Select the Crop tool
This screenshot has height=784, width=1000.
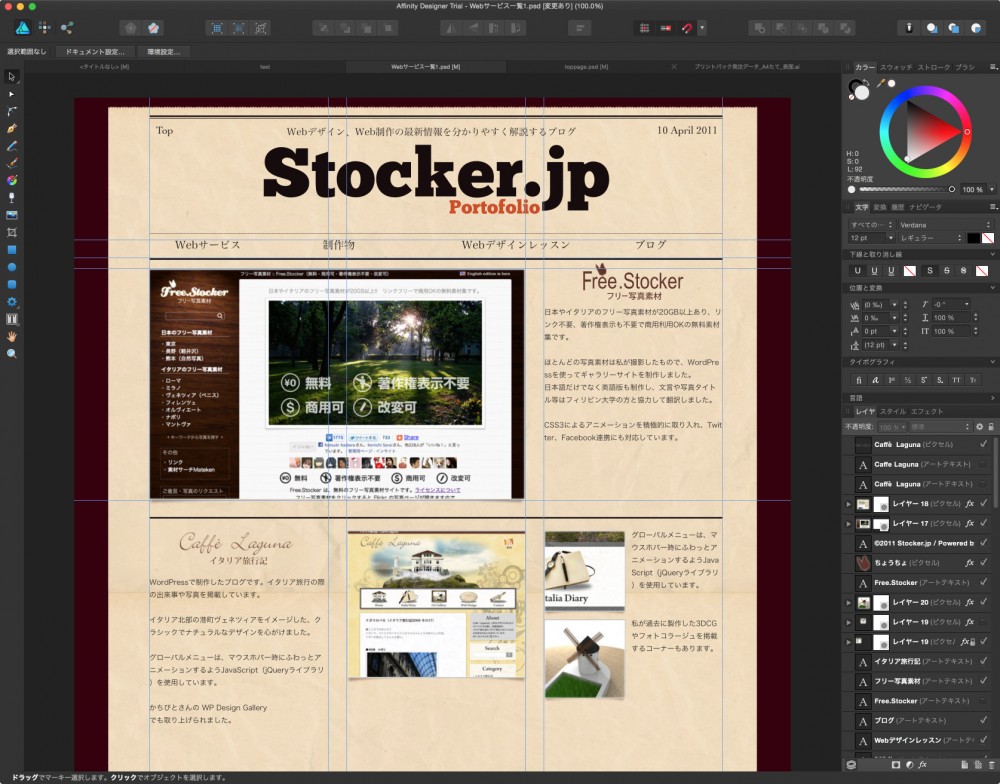[12, 231]
